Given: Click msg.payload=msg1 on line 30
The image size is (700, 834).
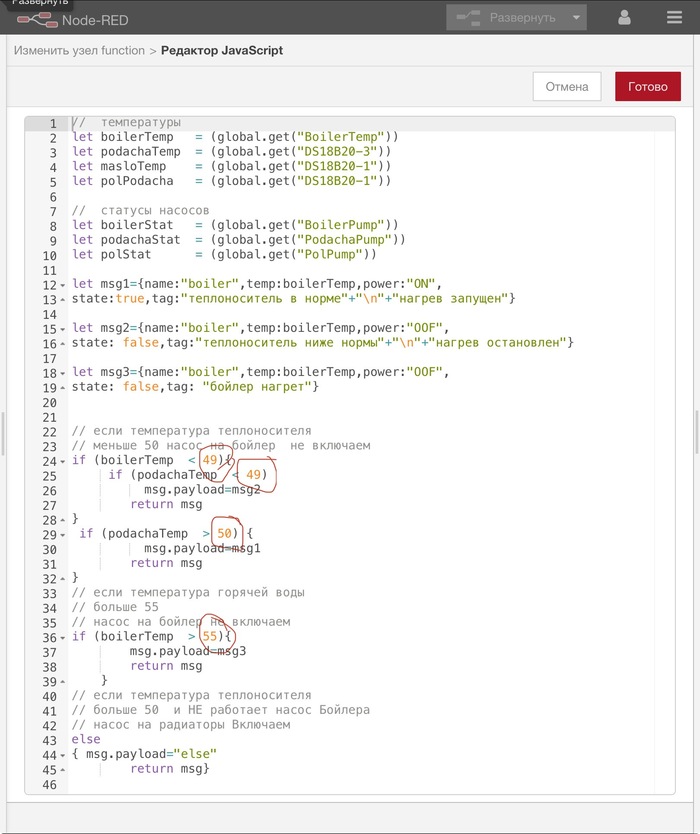Looking at the screenshot, I should [202, 548].
